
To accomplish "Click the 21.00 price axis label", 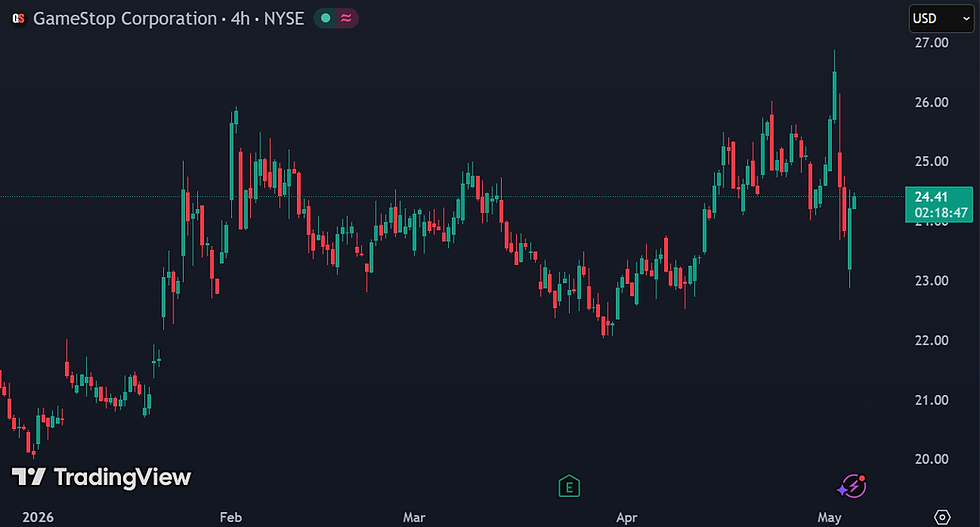I will [931, 400].
